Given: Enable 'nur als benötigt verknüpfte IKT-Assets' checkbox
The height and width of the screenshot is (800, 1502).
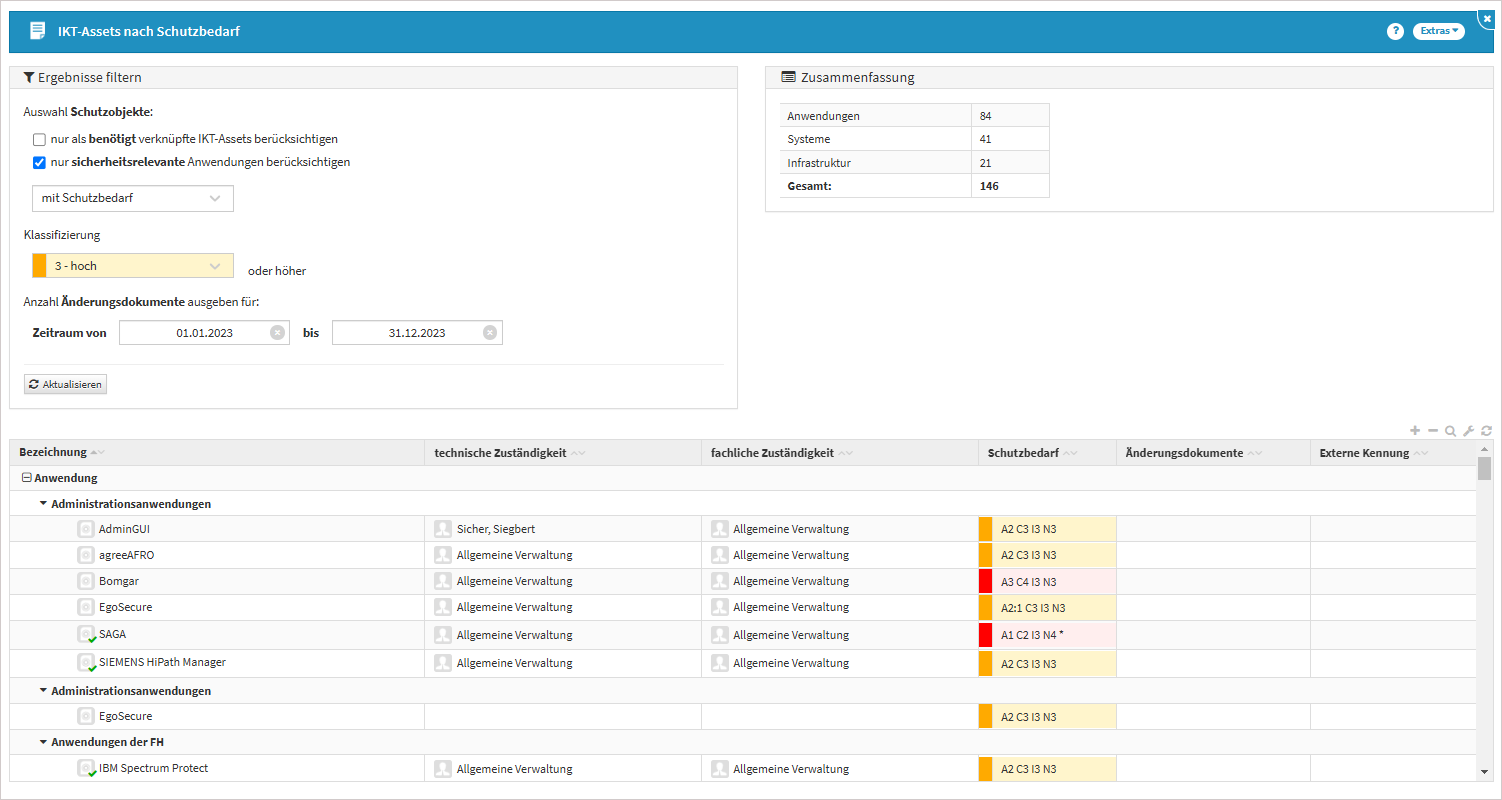Looking at the screenshot, I should 39,139.
